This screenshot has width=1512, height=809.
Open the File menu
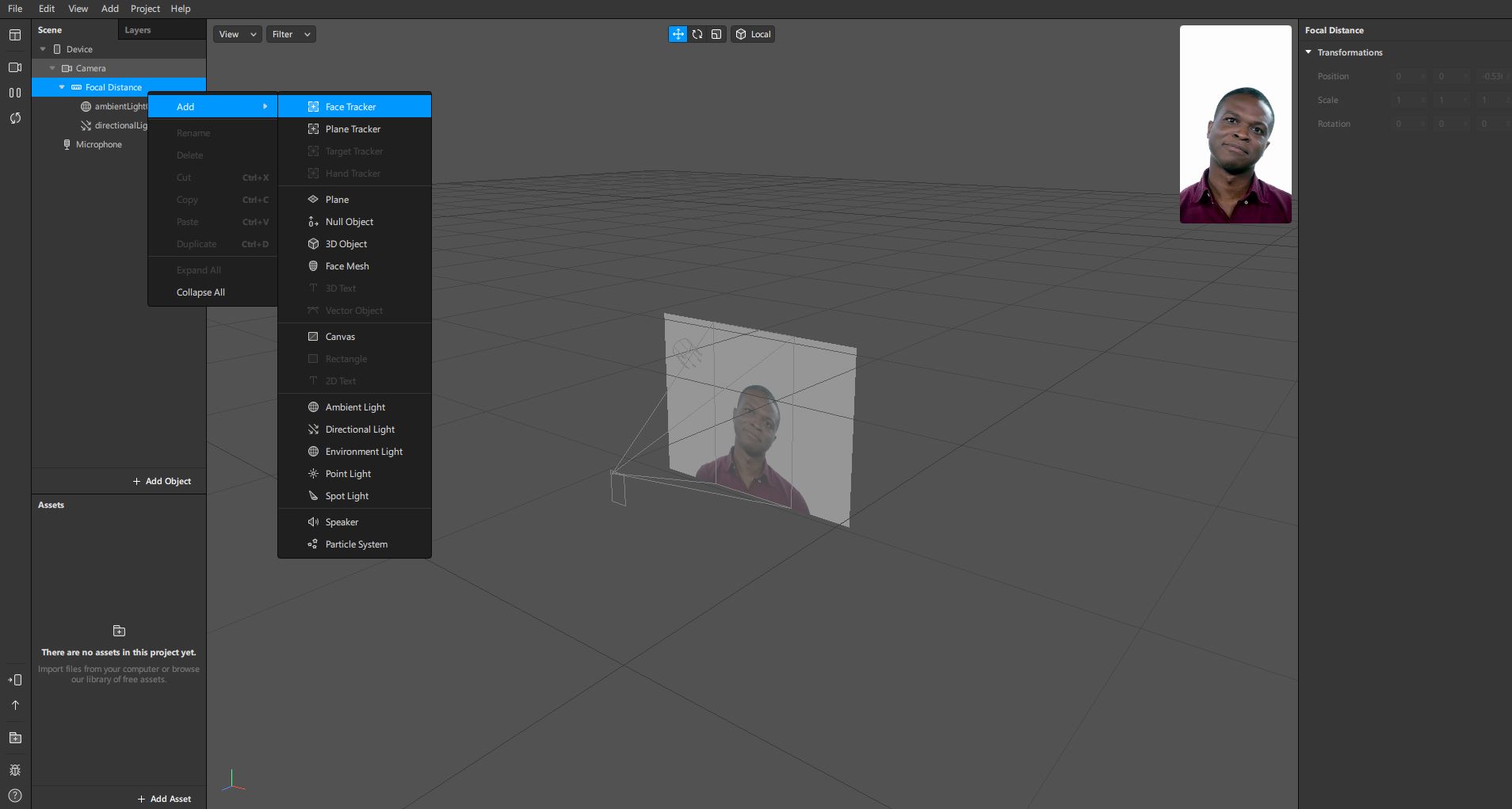pyautogui.click(x=15, y=9)
